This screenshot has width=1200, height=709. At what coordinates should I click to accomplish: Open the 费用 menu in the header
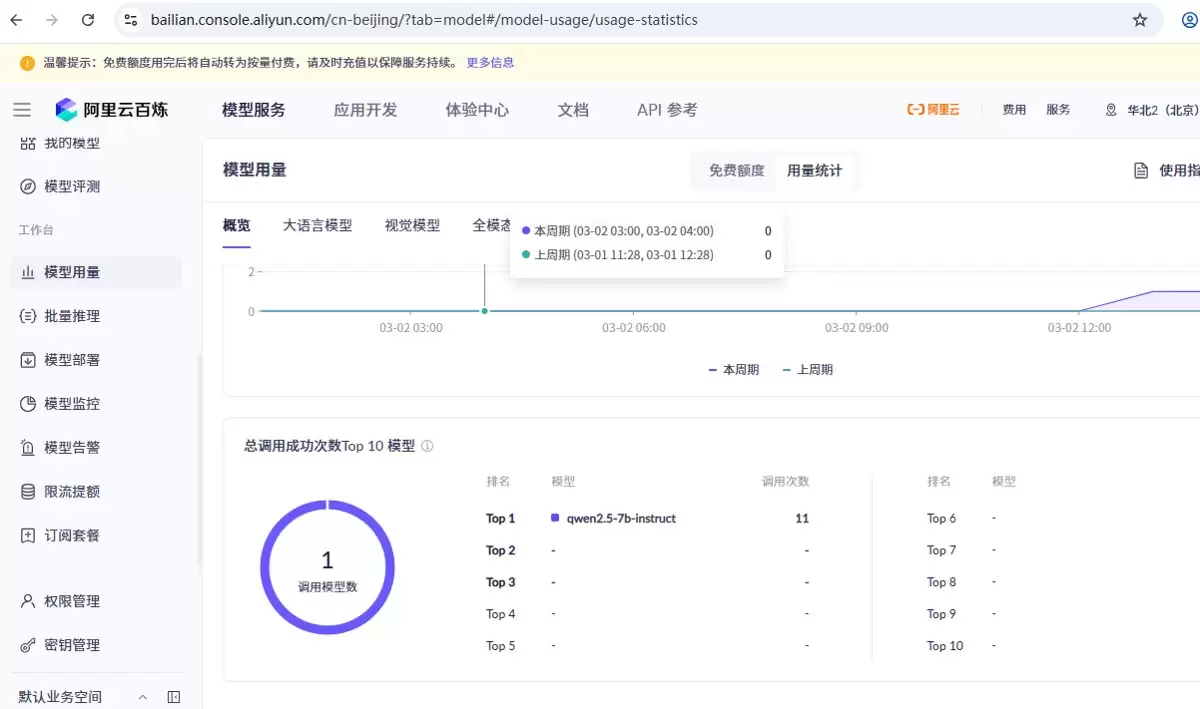coord(1014,110)
